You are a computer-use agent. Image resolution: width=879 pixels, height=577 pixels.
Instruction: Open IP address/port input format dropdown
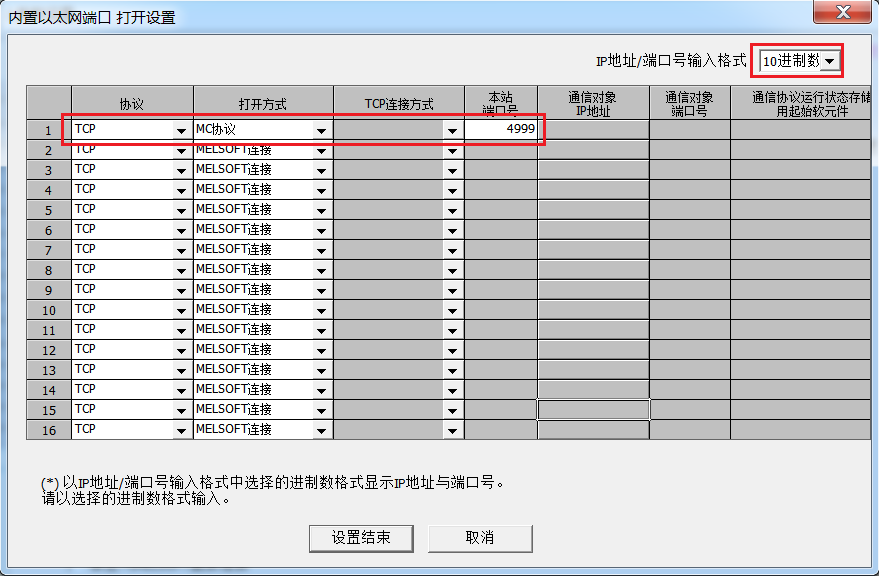click(829, 61)
